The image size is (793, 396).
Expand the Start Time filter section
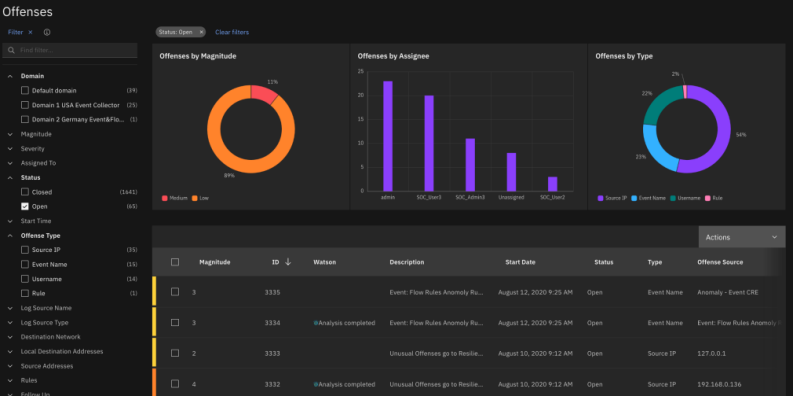pos(10,221)
